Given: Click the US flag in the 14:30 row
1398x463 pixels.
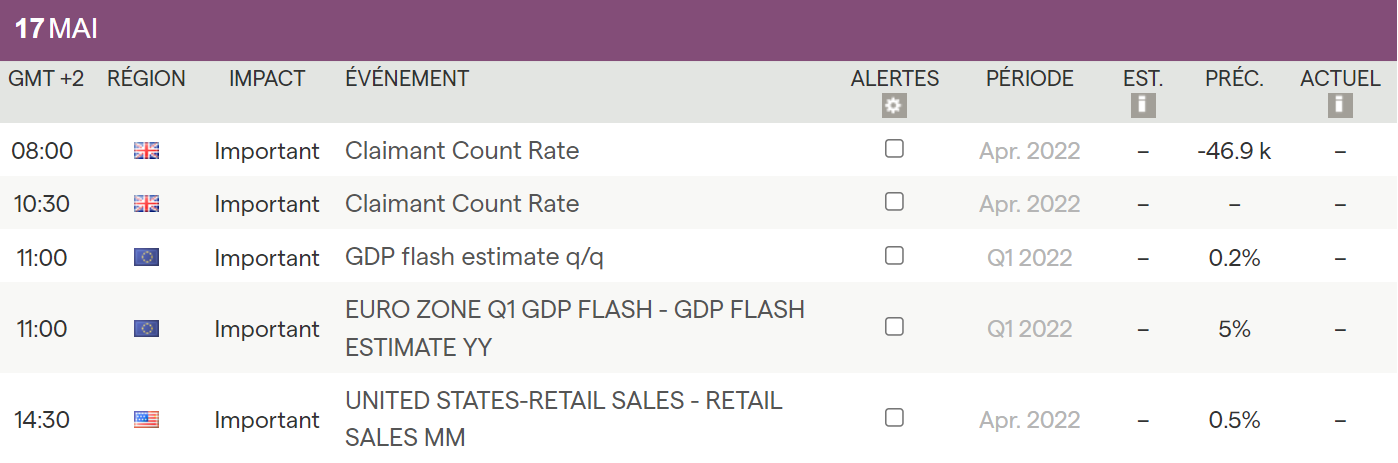Looking at the screenshot, I should click(x=146, y=420).
